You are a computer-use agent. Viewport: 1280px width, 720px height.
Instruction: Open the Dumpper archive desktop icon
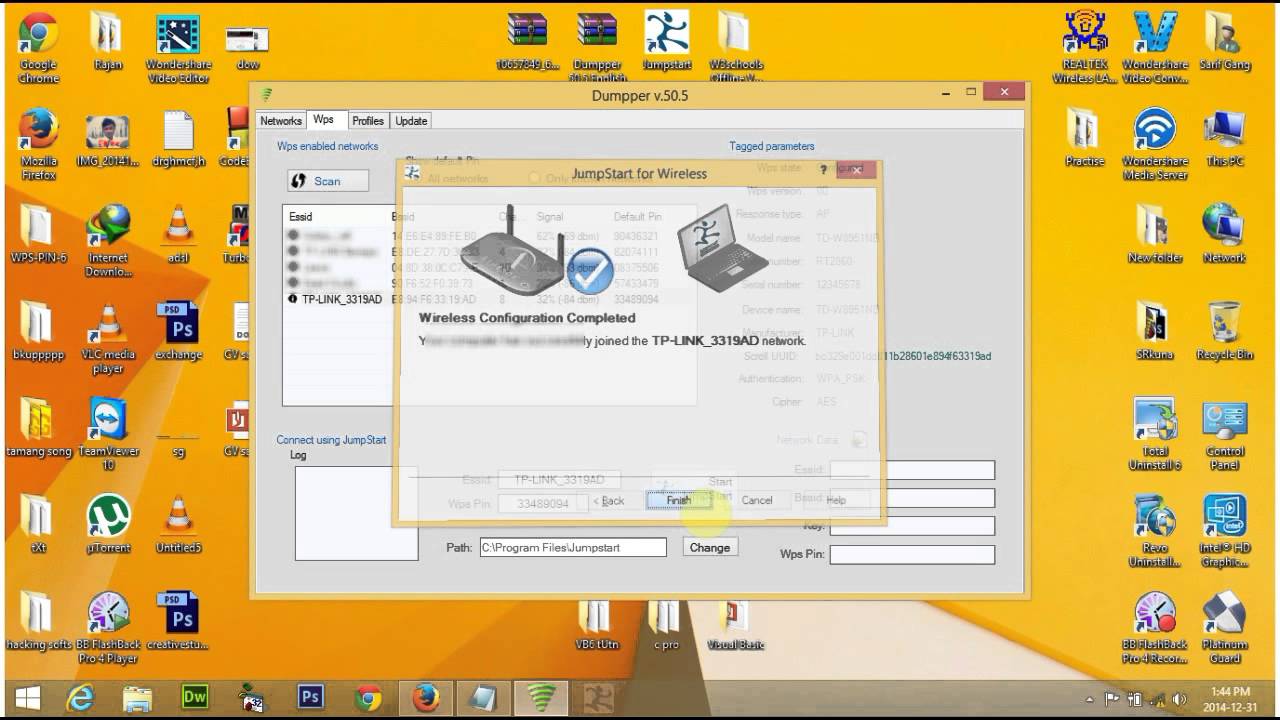pos(597,47)
